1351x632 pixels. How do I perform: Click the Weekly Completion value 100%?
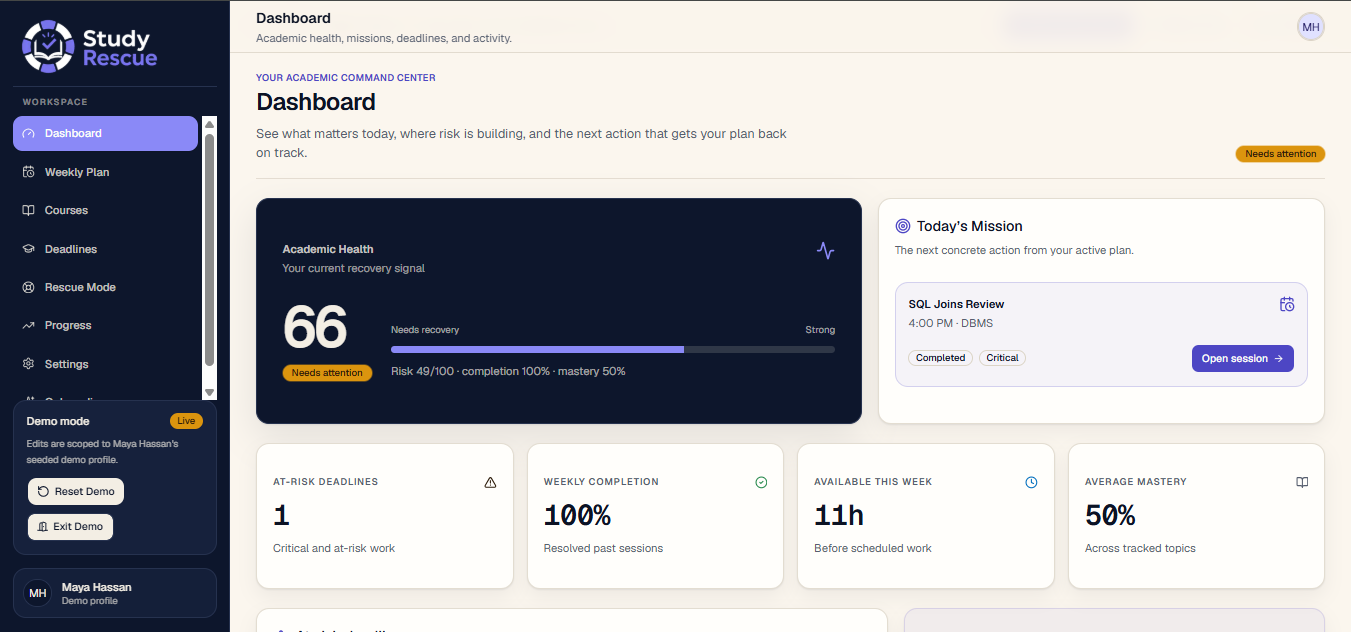tap(577, 516)
